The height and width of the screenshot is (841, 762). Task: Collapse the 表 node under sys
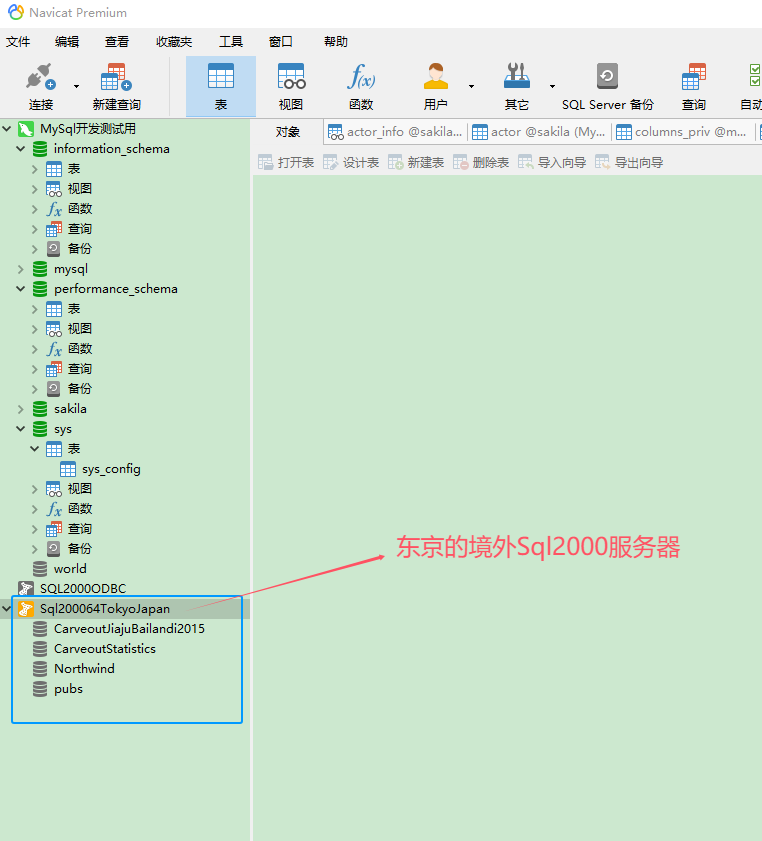point(35,448)
